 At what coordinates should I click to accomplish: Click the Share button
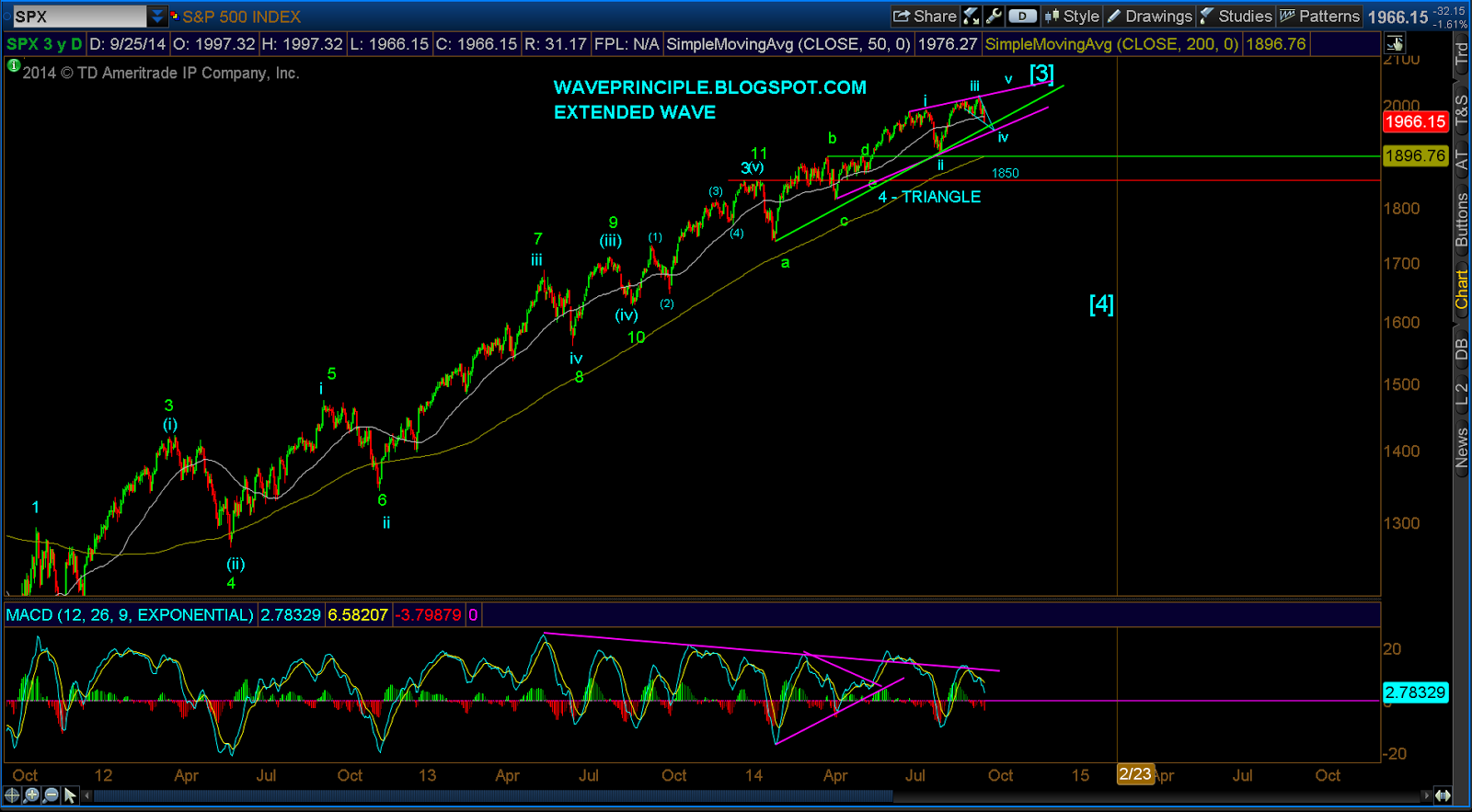tap(925, 16)
